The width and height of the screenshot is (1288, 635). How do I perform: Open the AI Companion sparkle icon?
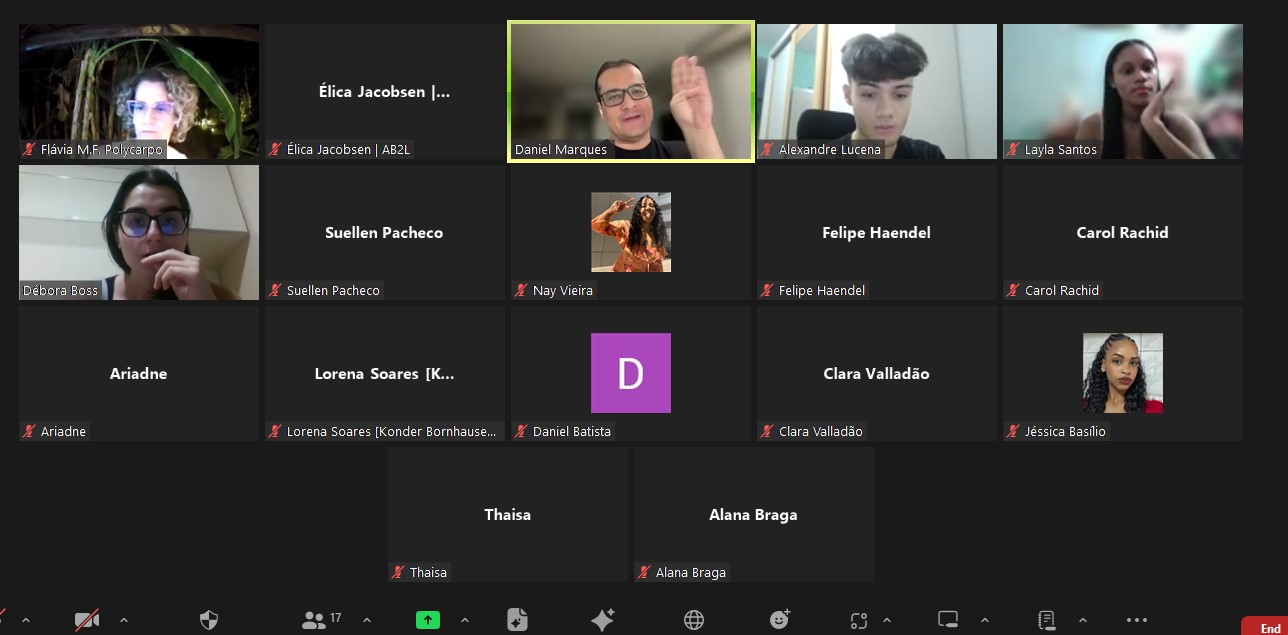[602, 620]
